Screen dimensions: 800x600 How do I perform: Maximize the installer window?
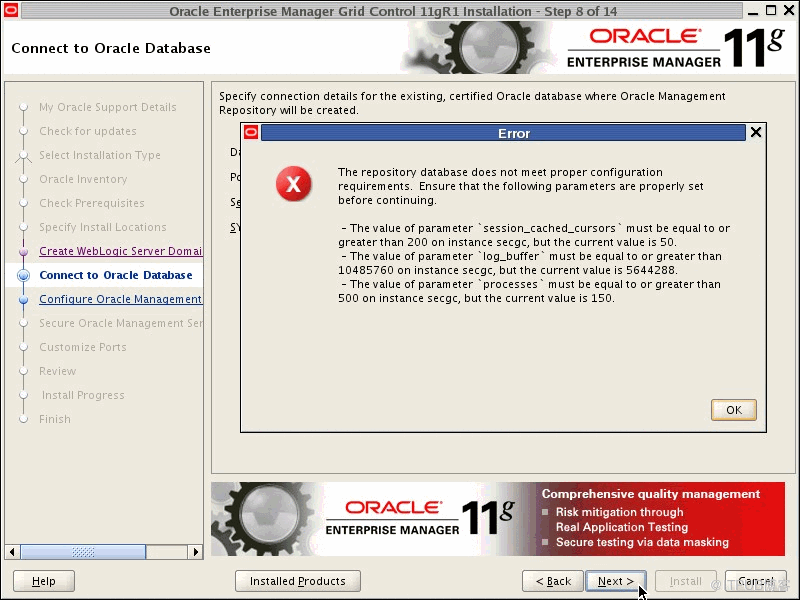[771, 10]
